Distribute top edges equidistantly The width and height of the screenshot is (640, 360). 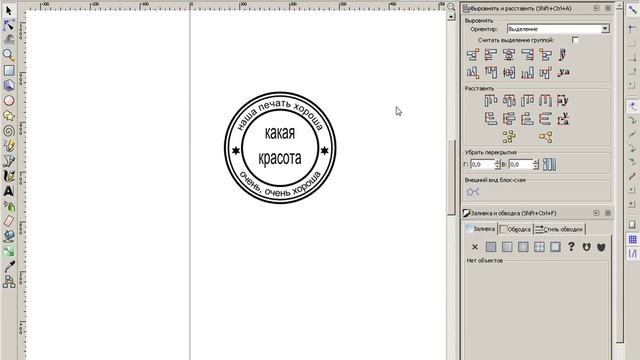click(x=491, y=119)
